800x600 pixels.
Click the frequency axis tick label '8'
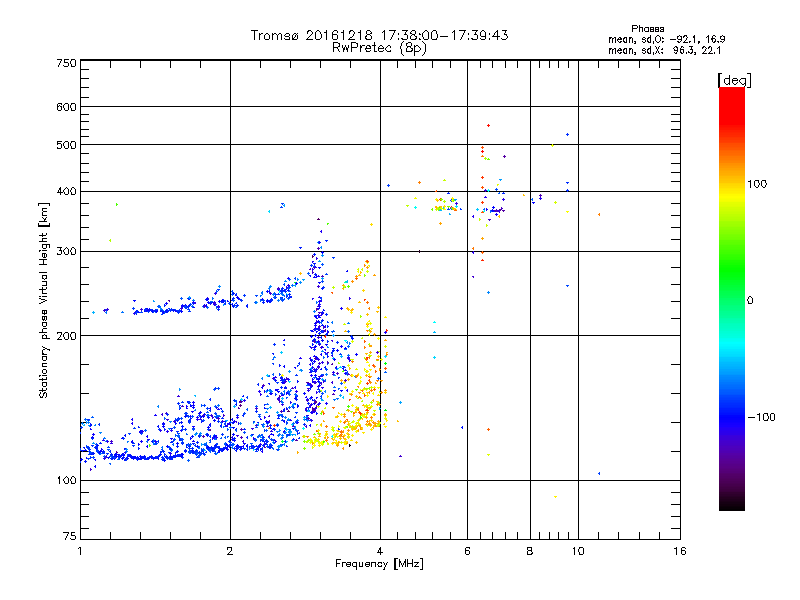click(530, 551)
